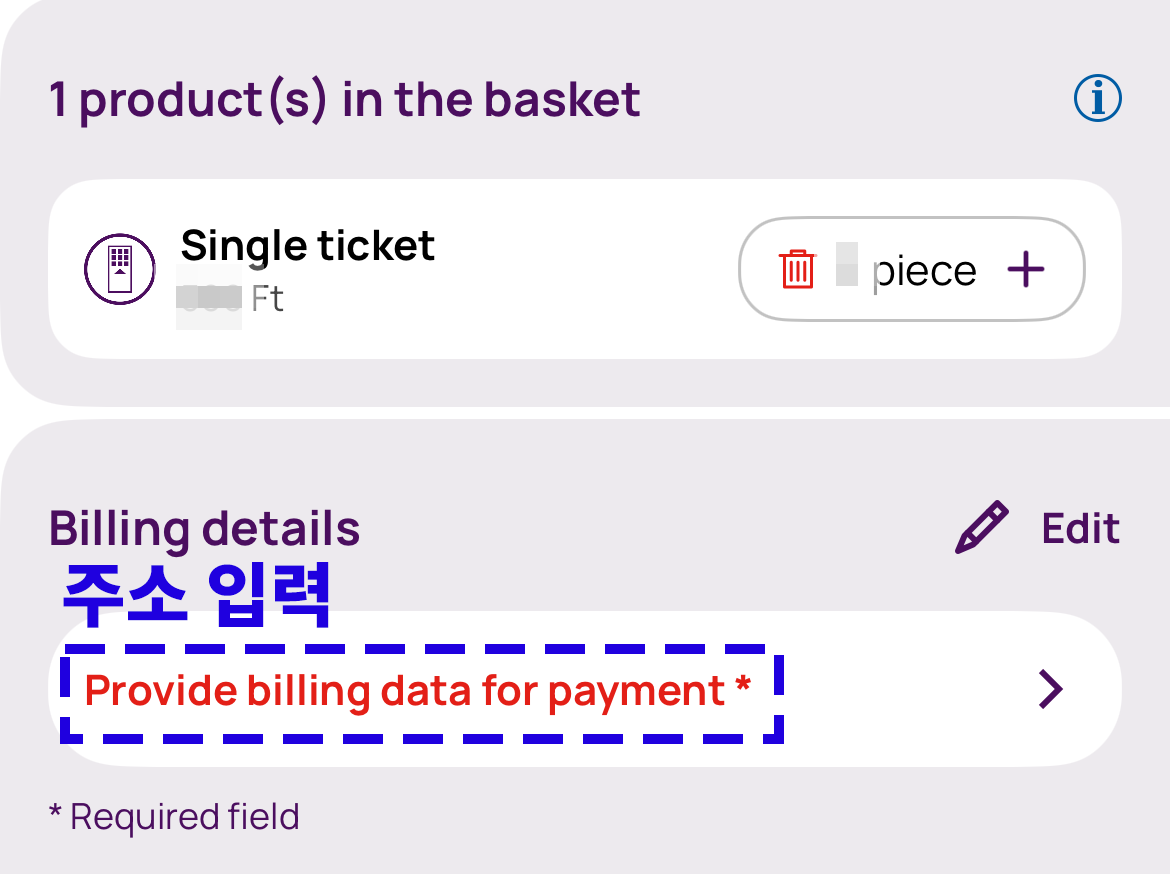Select 'Provide billing data for payment'

(405, 691)
